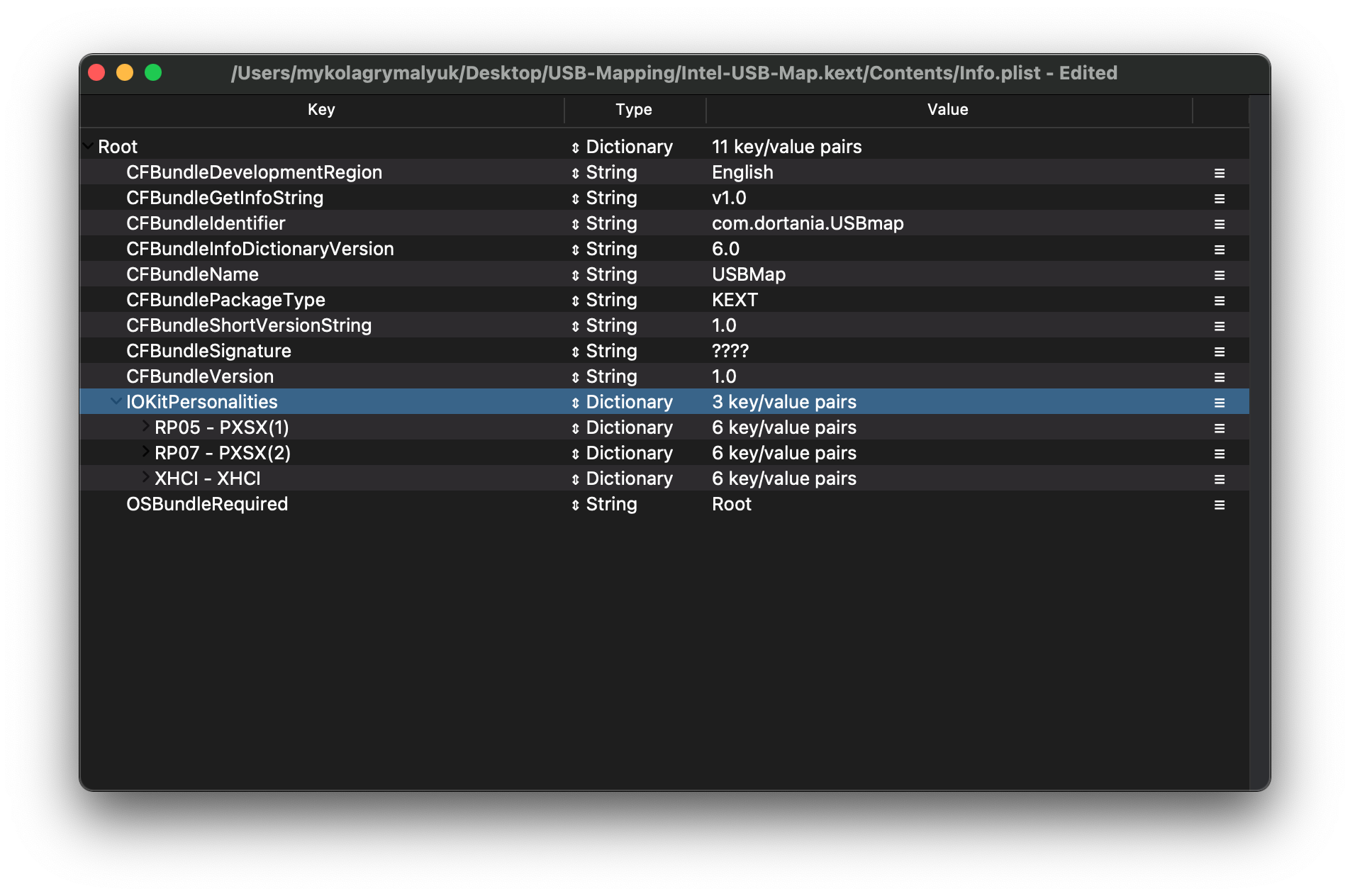Image resolution: width=1350 pixels, height=896 pixels.
Task: Click the Value column header
Action: coord(947,110)
